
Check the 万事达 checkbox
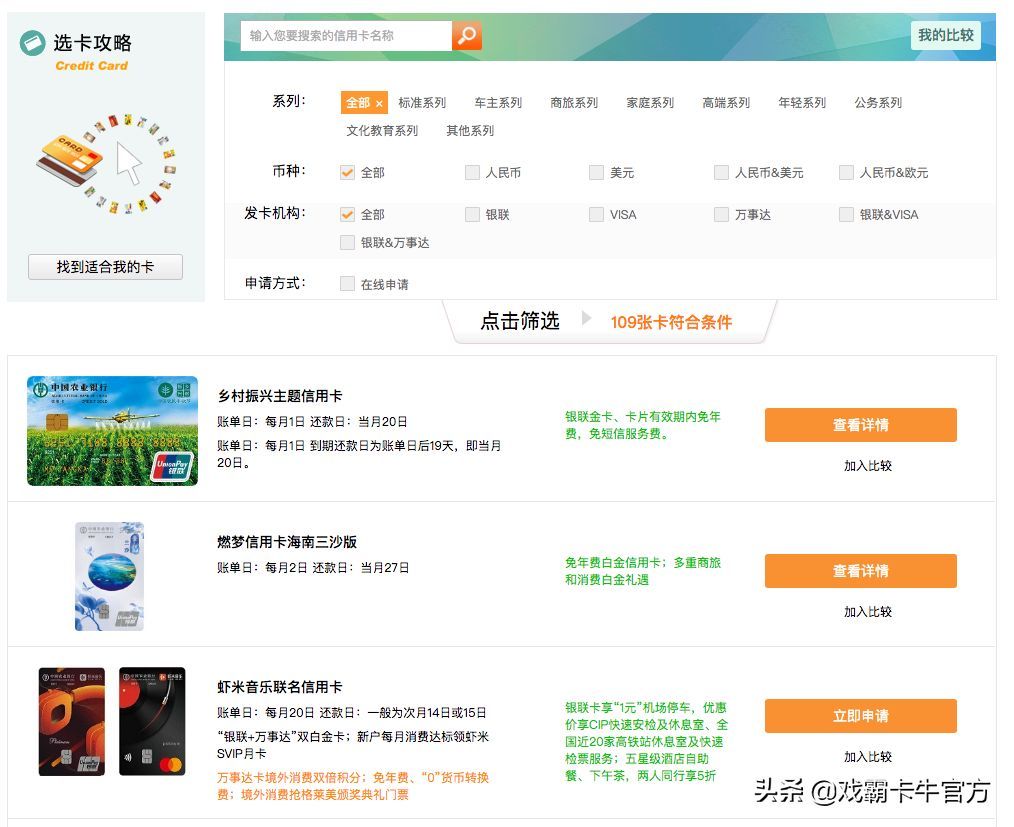click(x=721, y=214)
